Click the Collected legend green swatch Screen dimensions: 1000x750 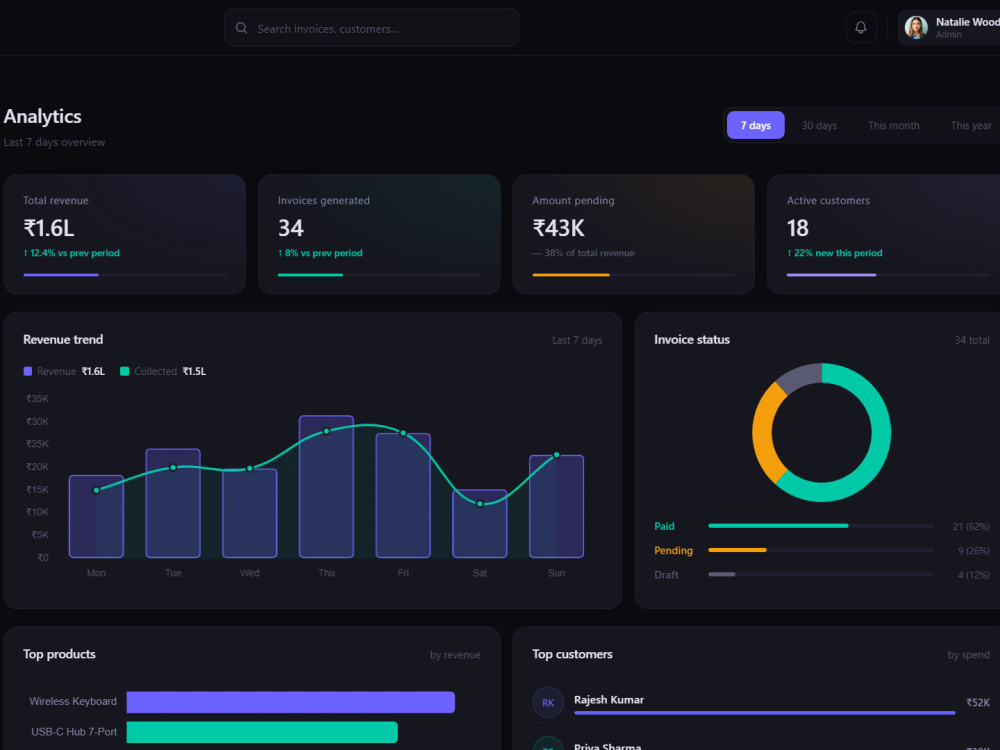point(124,371)
